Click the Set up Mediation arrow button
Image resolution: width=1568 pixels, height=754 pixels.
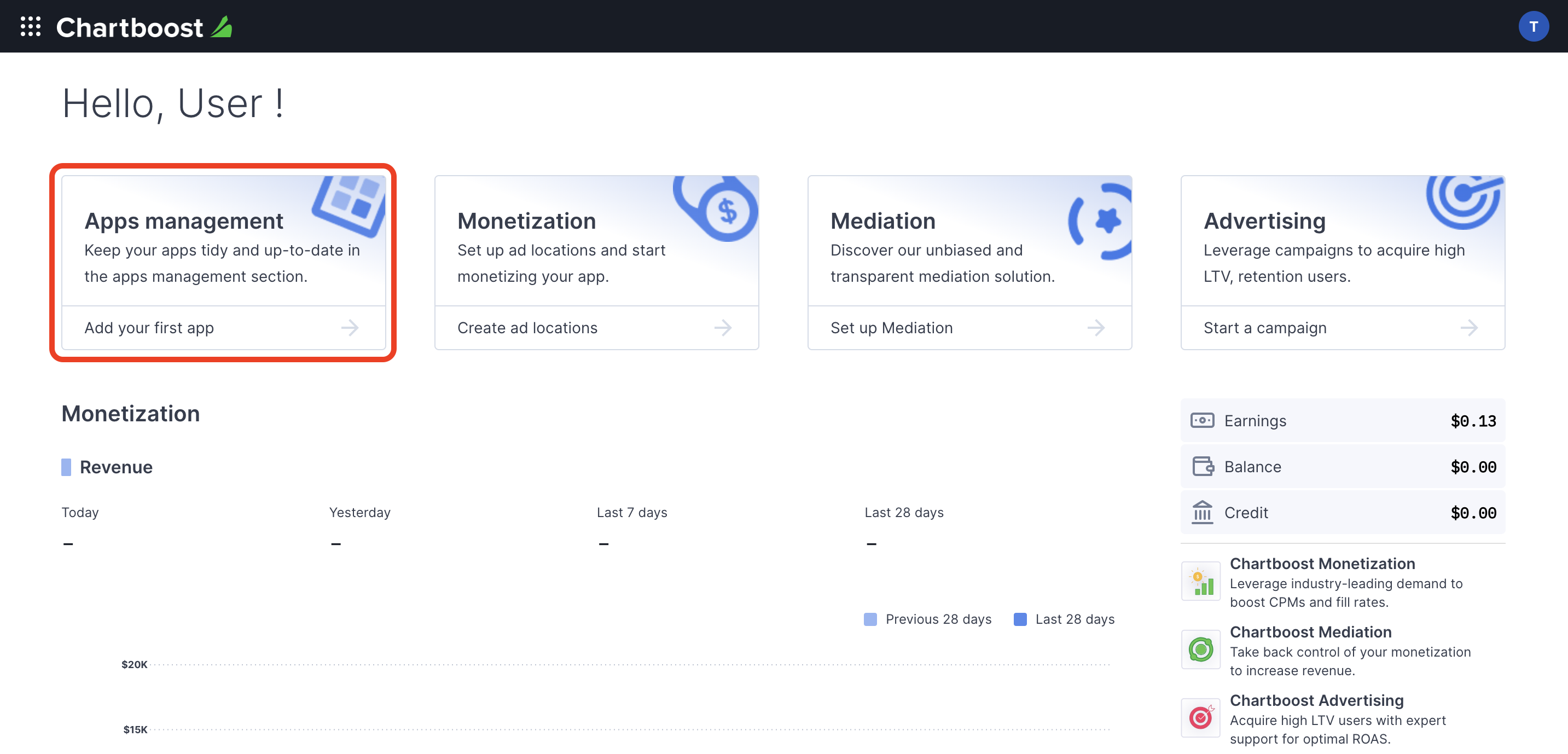coord(1097,327)
